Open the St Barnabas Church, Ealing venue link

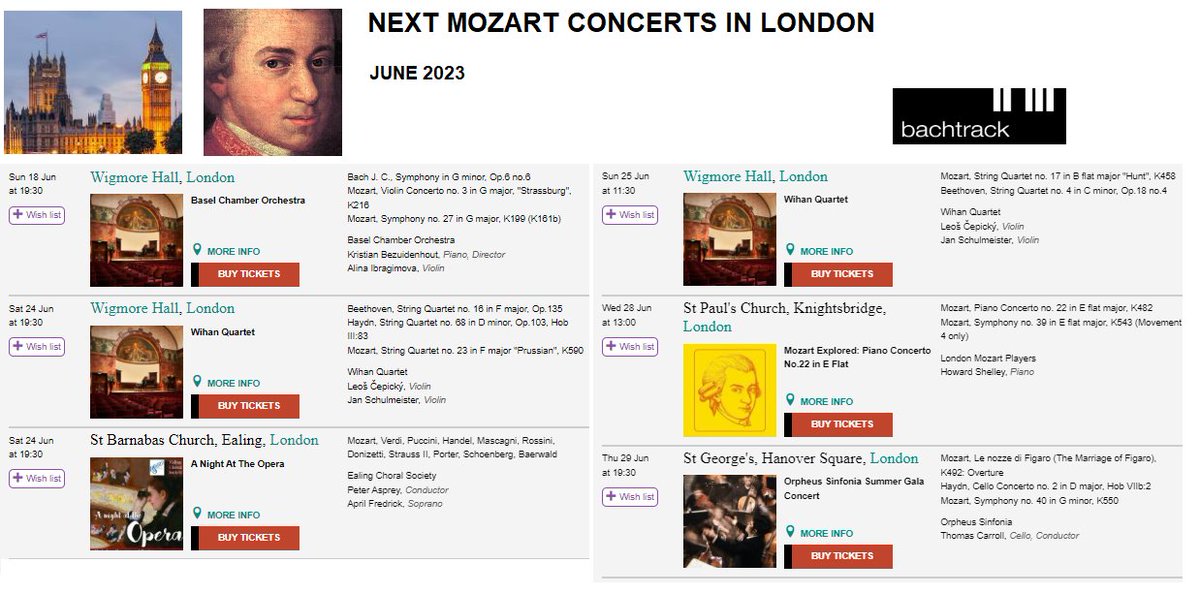click(x=177, y=440)
